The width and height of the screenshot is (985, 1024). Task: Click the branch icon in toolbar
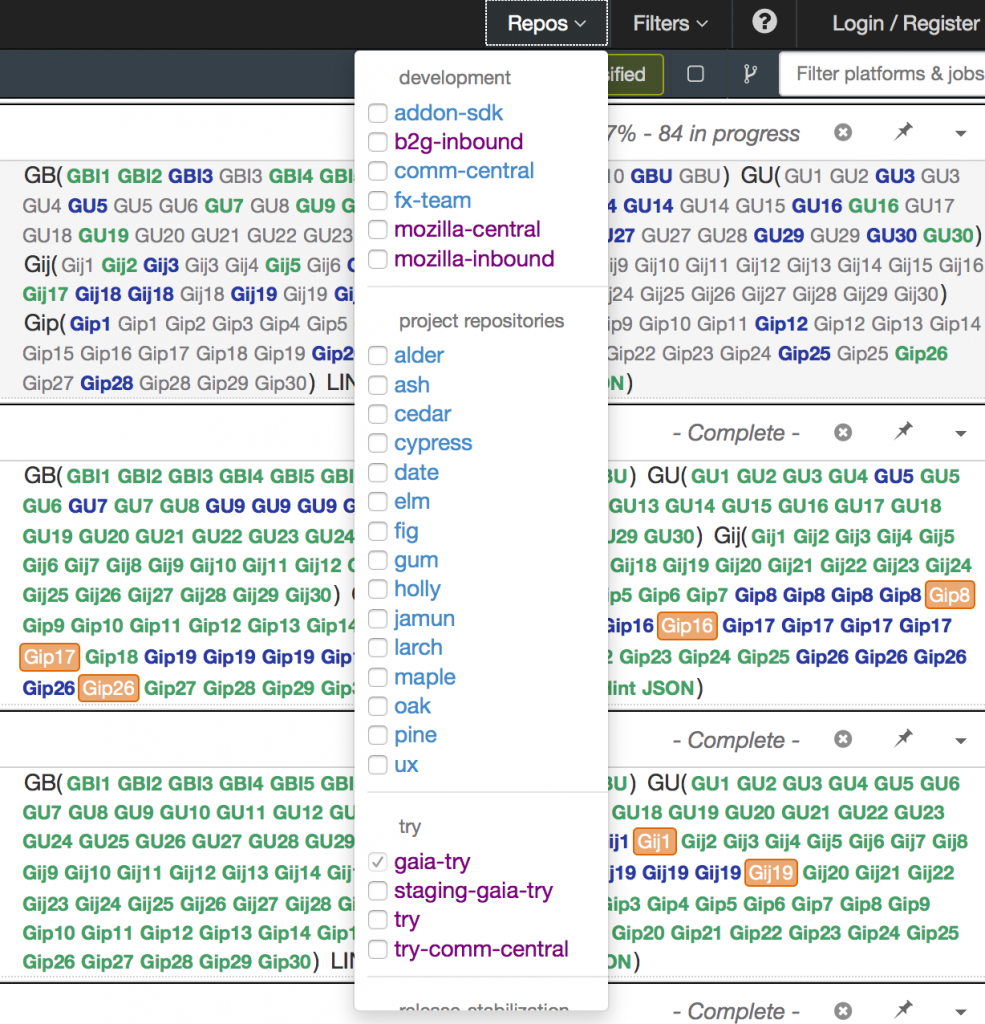[x=750, y=74]
